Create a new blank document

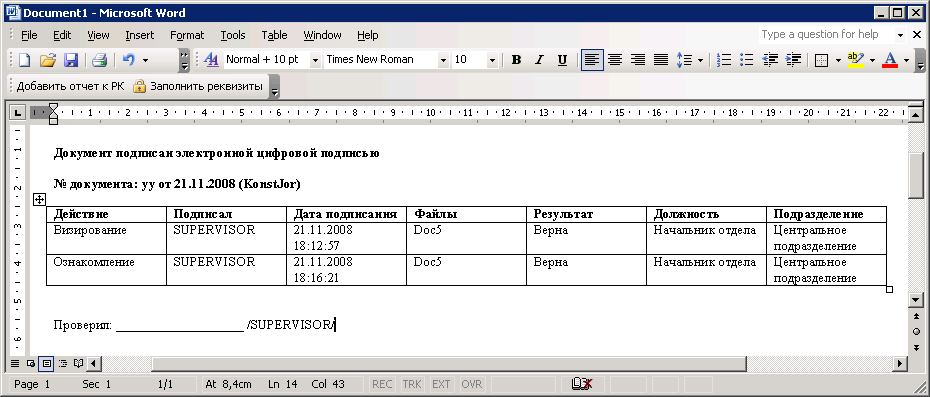tap(24, 60)
